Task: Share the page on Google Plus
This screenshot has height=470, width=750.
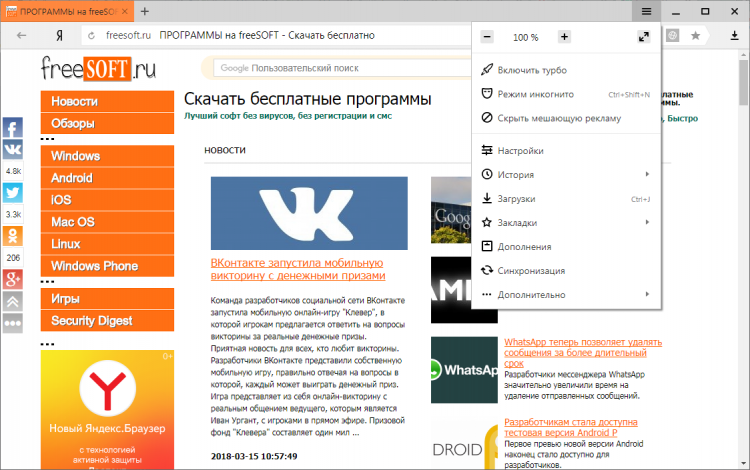Action: 12,280
